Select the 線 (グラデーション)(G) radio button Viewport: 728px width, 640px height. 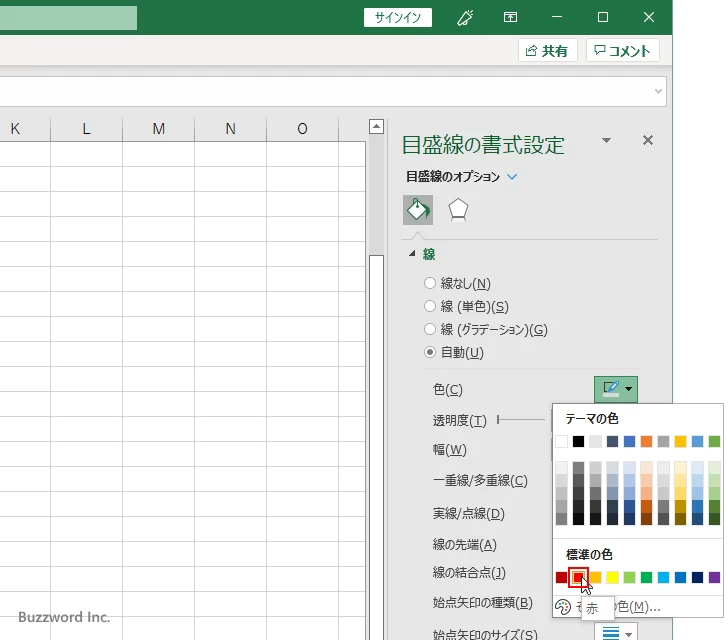tap(430, 329)
